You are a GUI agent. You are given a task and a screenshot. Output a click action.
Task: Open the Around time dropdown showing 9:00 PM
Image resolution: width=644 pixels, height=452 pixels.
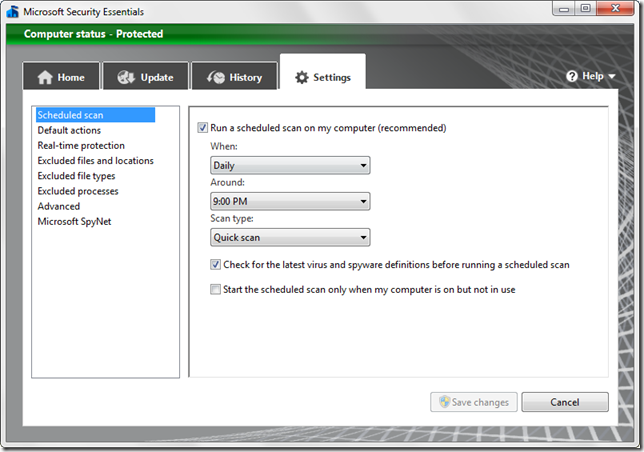click(x=290, y=201)
